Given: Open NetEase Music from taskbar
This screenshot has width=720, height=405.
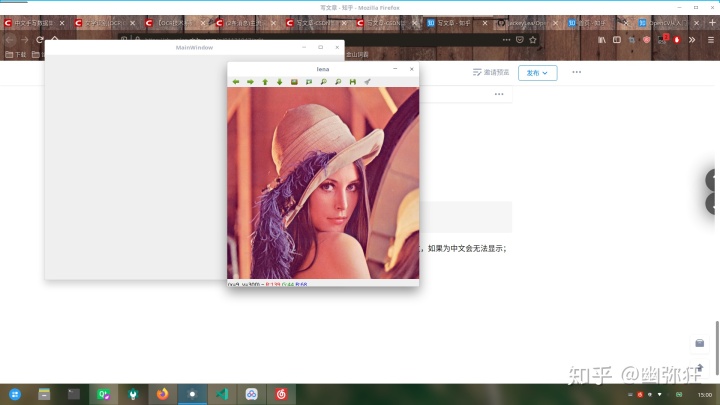Looking at the screenshot, I should click(x=281, y=394).
